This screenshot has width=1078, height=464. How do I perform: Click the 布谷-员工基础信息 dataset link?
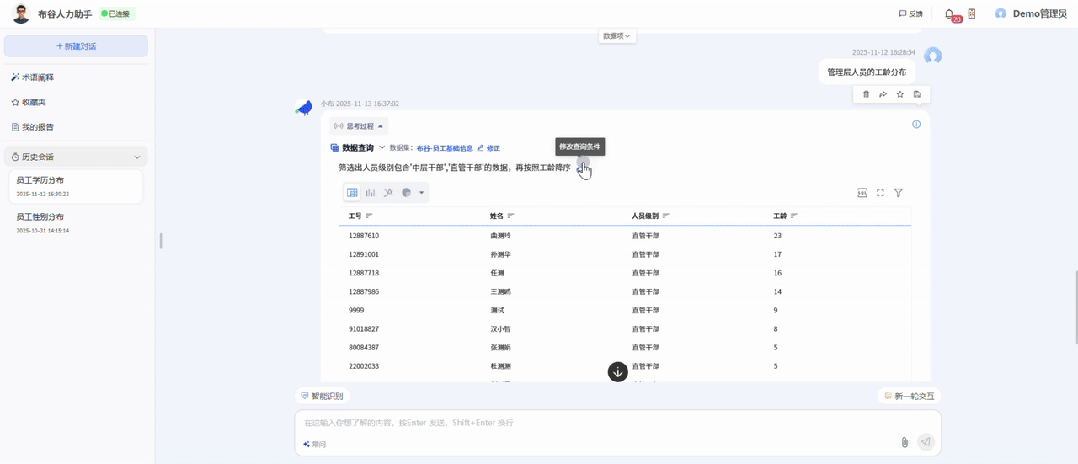click(444, 148)
